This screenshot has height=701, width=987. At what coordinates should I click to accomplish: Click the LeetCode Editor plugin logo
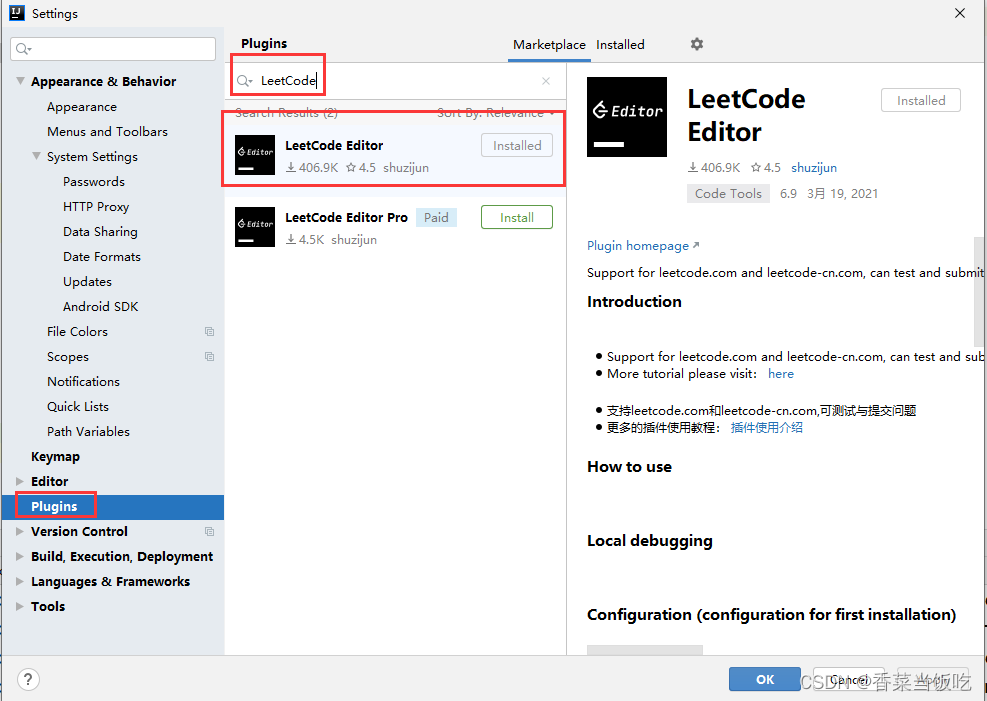(x=254, y=155)
